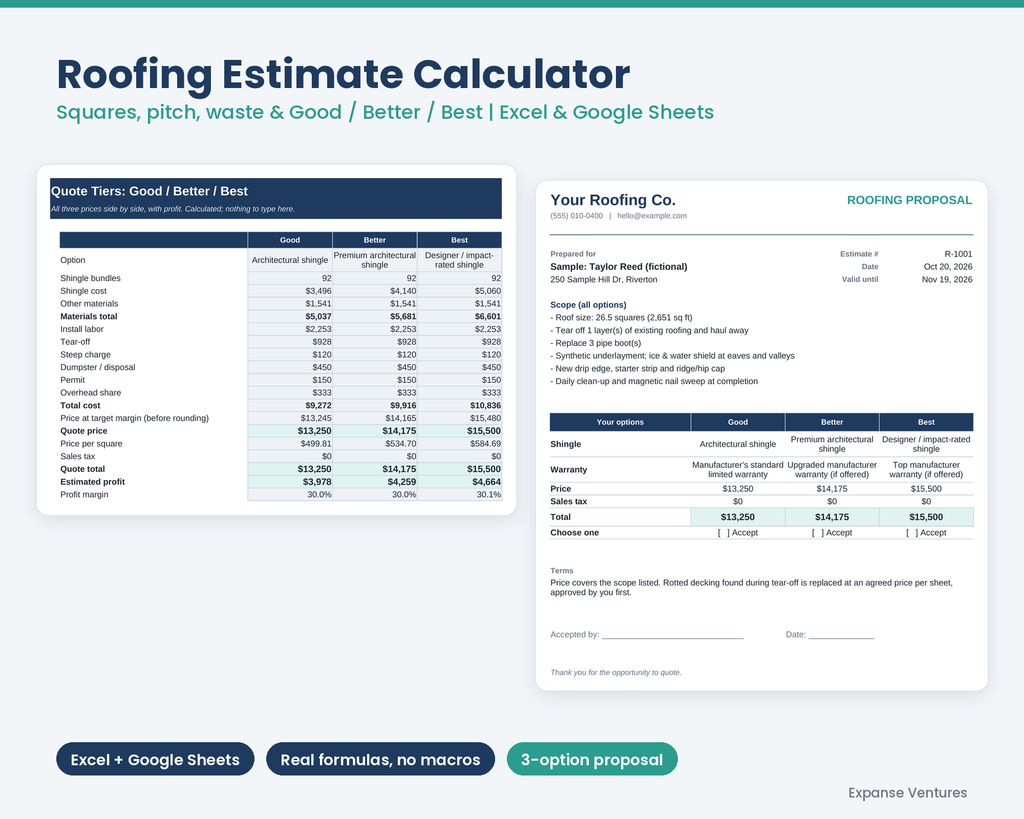Click the address '250 Sample Hill Dr, Riverton'

pos(603,280)
